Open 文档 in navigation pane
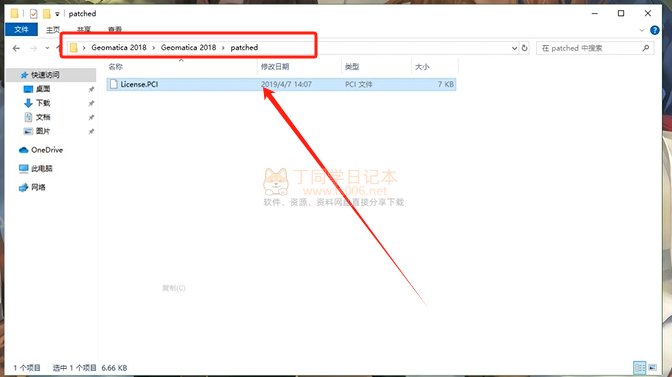The image size is (672, 377). point(43,117)
